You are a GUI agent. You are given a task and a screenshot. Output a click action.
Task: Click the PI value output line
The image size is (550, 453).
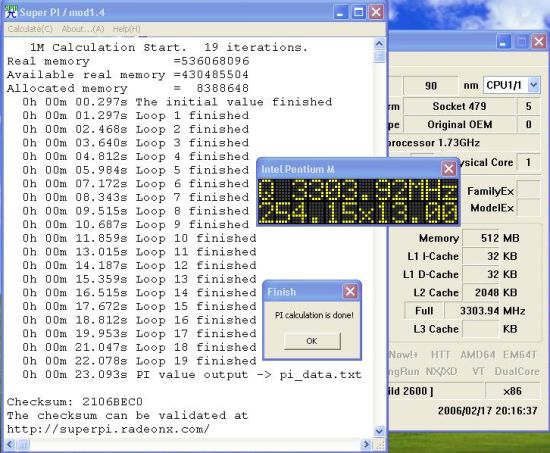coord(192,374)
